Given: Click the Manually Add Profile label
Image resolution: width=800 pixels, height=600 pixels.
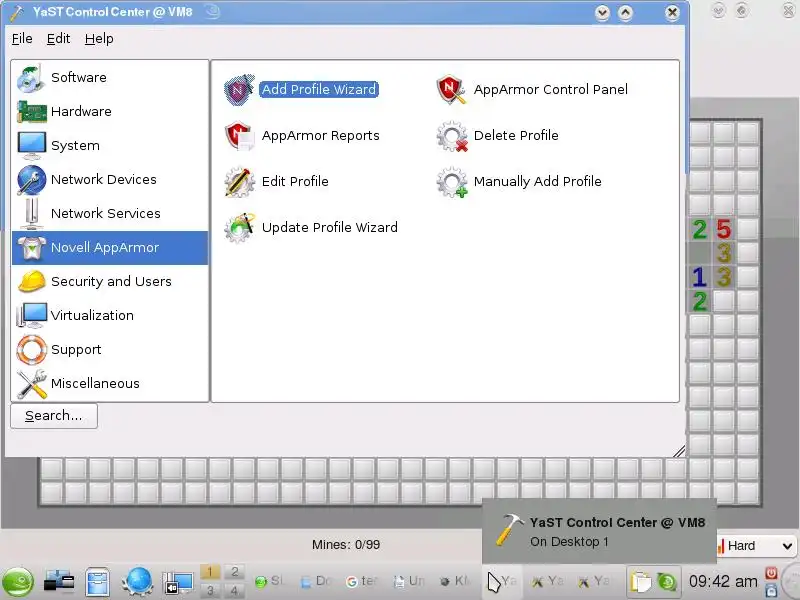Looking at the screenshot, I should coord(537,182).
